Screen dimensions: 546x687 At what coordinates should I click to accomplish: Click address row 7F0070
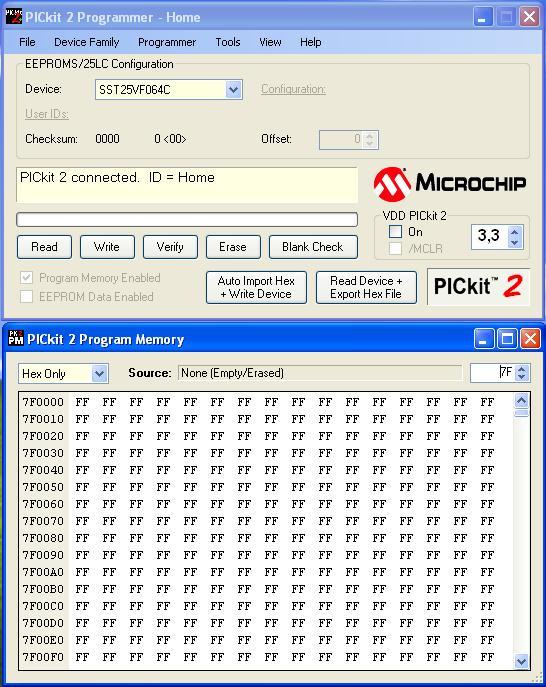click(x=43, y=521)
